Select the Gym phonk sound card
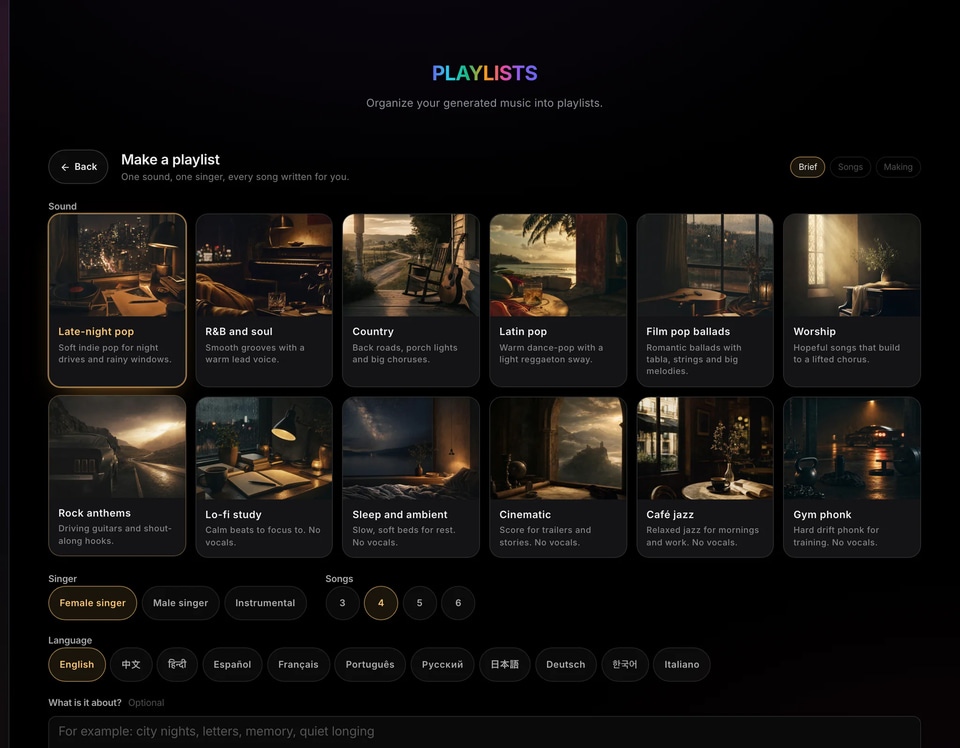Screen dimensions: 960x748 pos(852,477)
